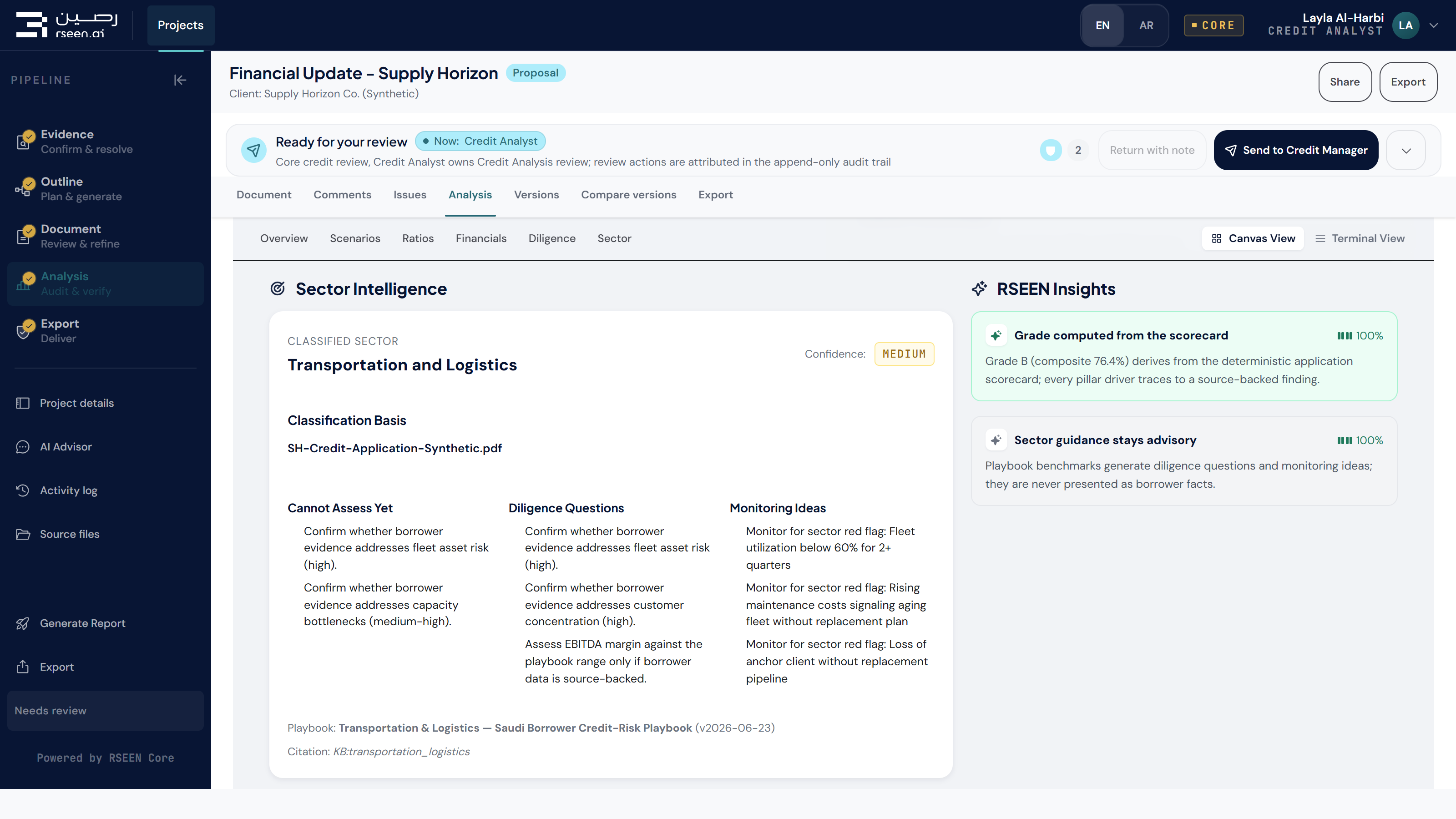Select the Analysis tab
The height and width of the screenshot is (819, 1456).
point(470,194)
